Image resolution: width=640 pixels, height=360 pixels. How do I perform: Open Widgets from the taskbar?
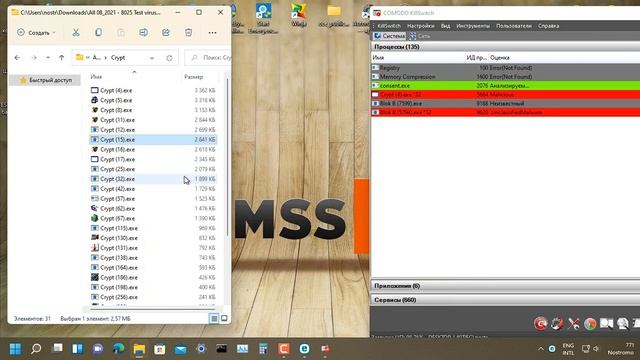(78, 349)
